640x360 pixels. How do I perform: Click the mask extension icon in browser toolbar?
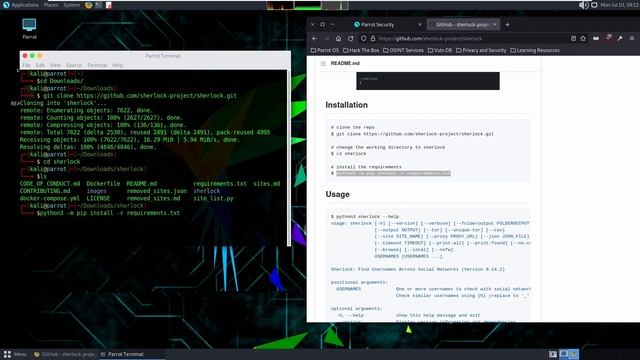tap(596, 38)
